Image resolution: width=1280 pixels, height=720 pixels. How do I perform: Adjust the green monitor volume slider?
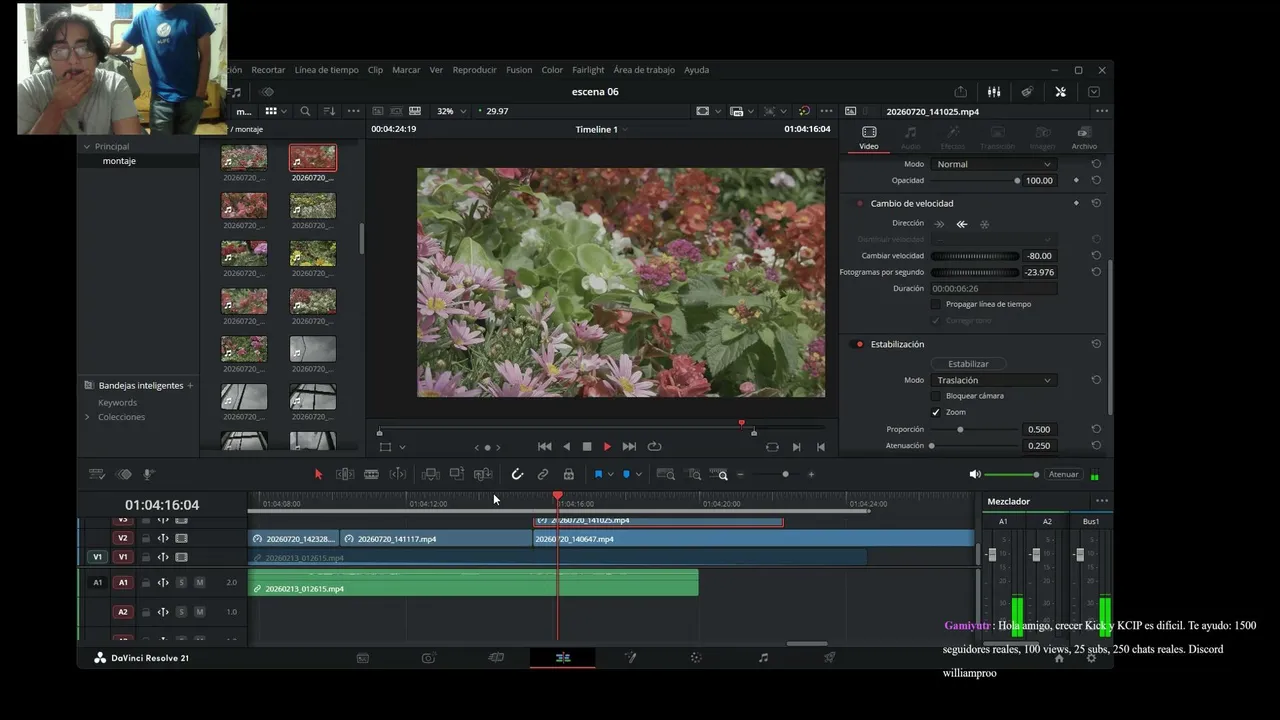[1011, 474]
